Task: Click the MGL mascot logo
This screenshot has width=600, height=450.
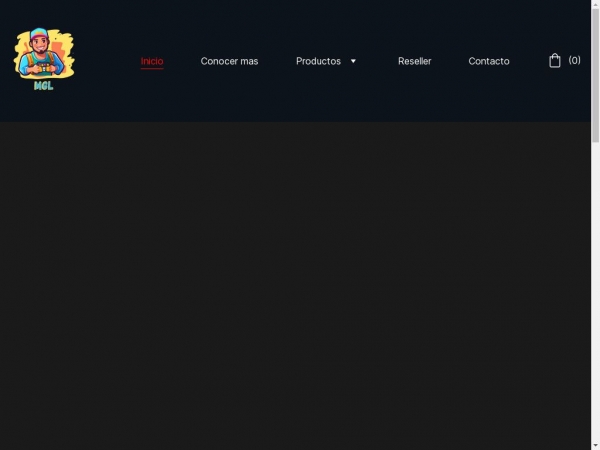Action: [44, 60]
